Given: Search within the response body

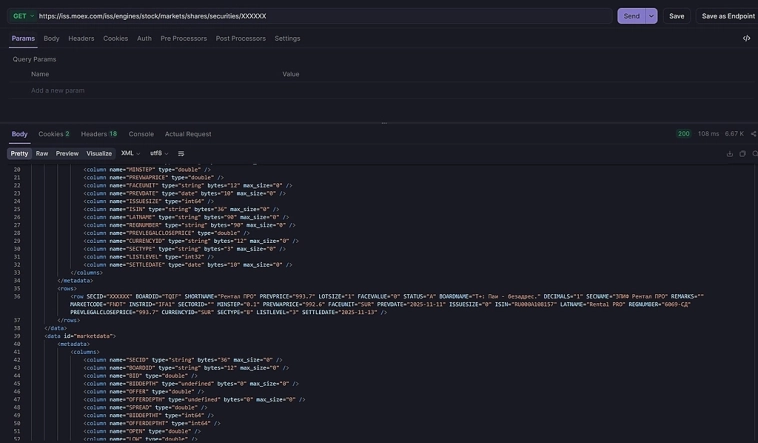Looking at the screenshot, I should [x=754, y=154].
